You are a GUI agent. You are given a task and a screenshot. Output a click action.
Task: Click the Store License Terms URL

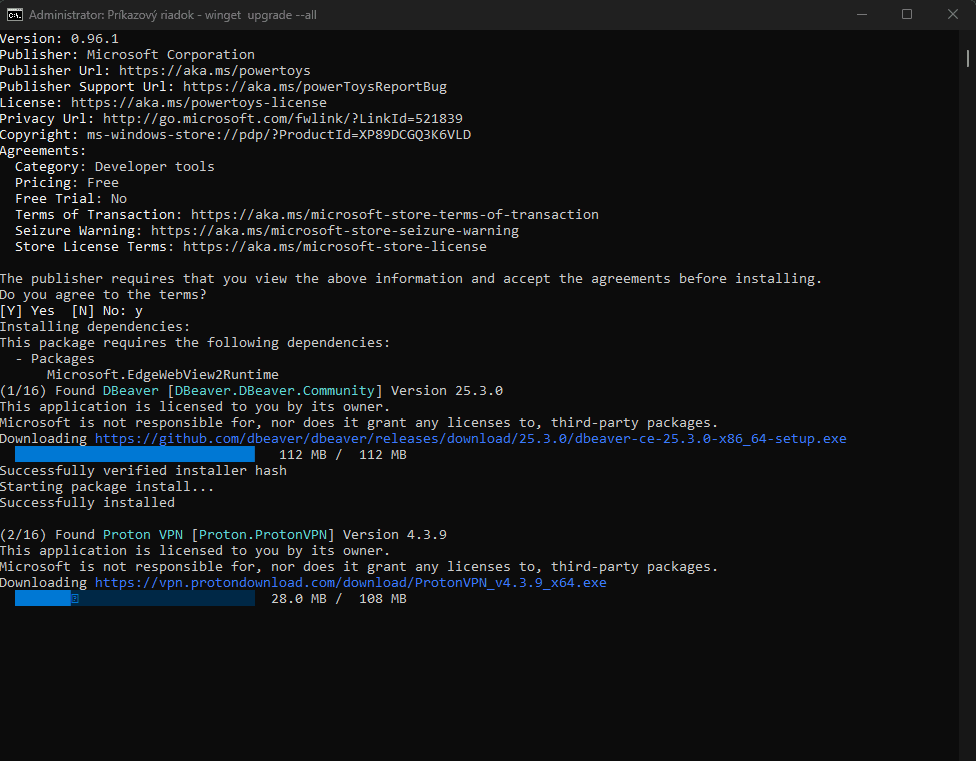coord(334,247)
